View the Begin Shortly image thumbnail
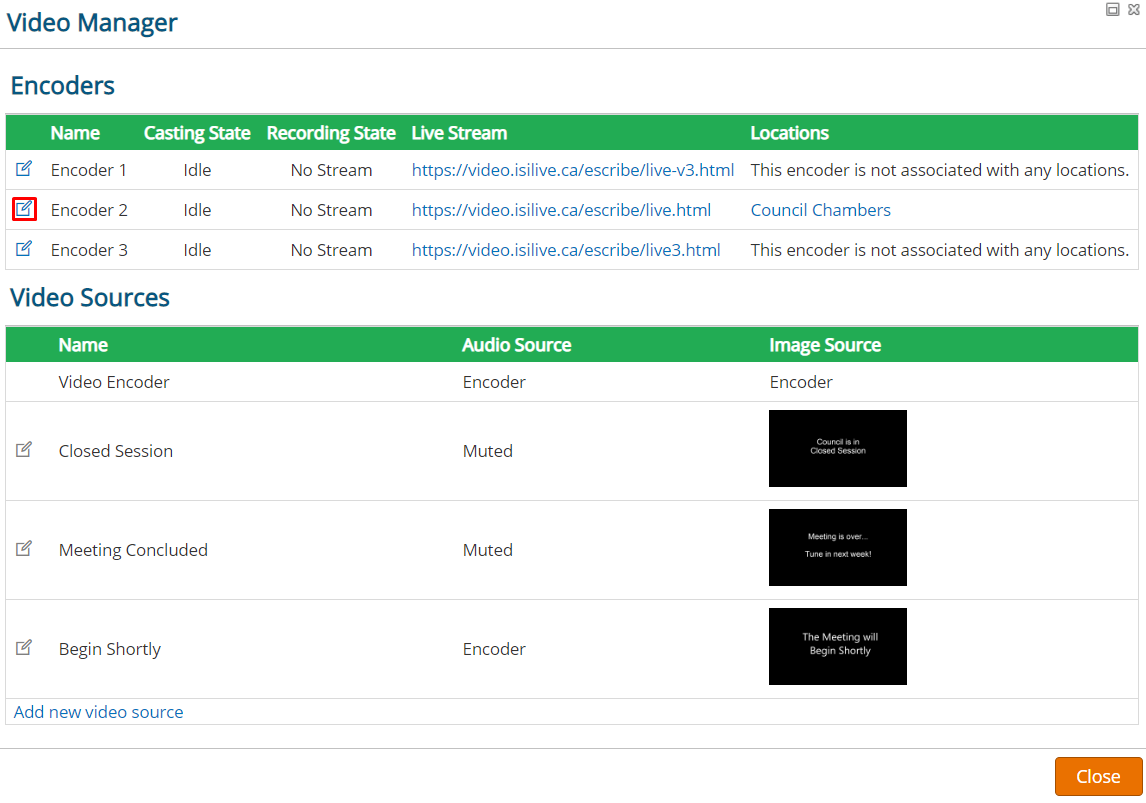Screen dimensions: 1146x803 [838, 647]
